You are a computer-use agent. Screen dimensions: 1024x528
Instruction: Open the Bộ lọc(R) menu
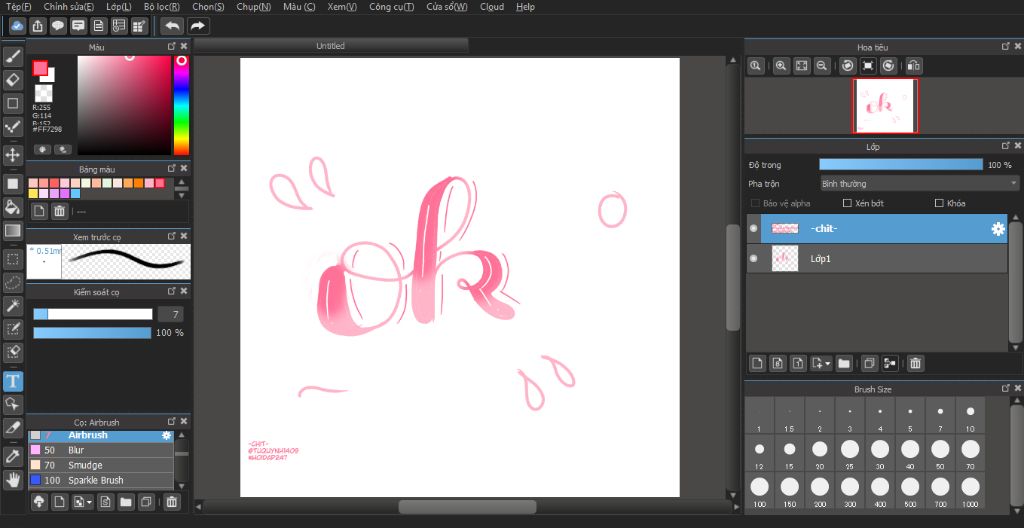pos(162,7)
